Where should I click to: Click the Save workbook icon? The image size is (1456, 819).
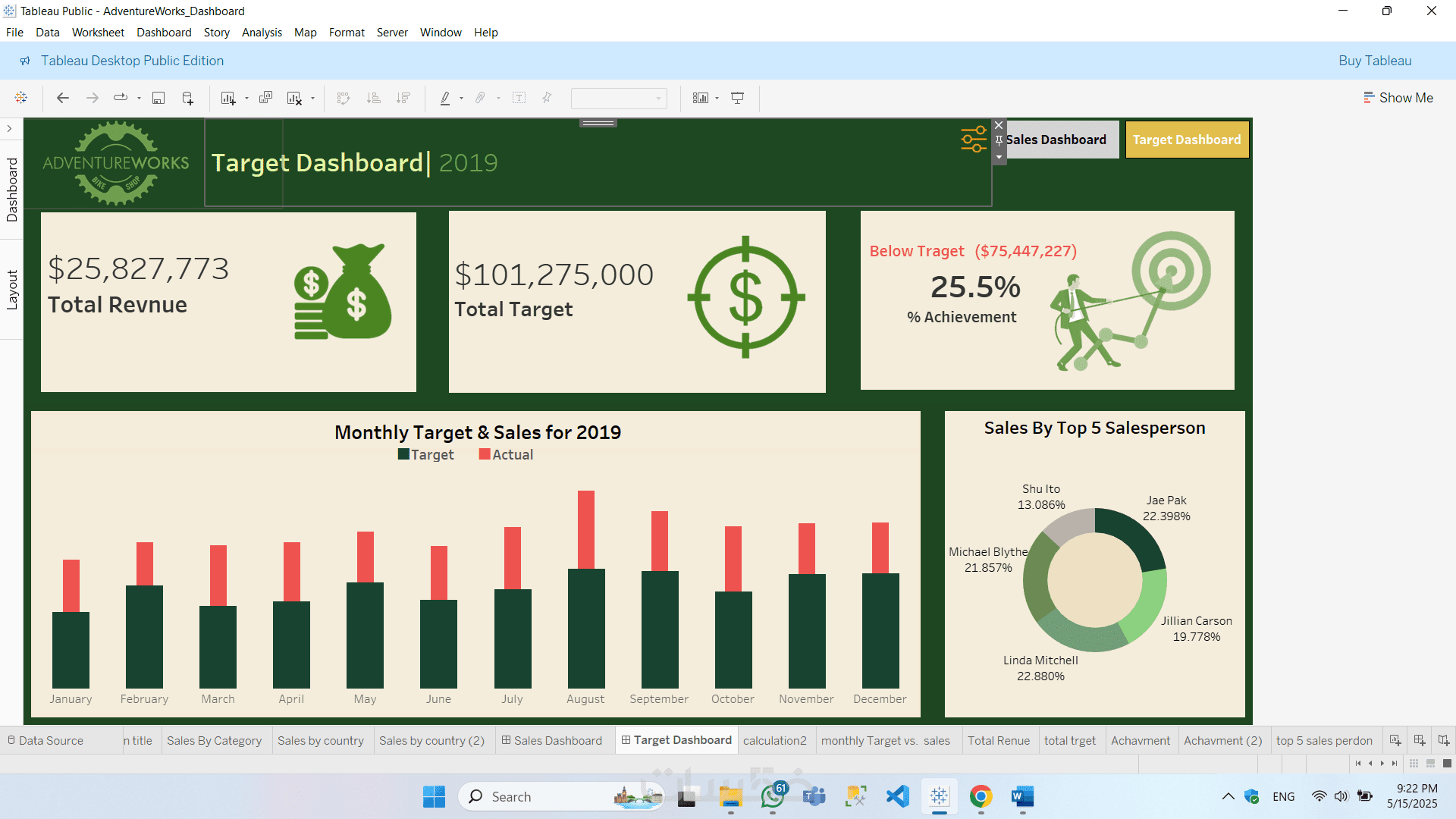point(158,98)
